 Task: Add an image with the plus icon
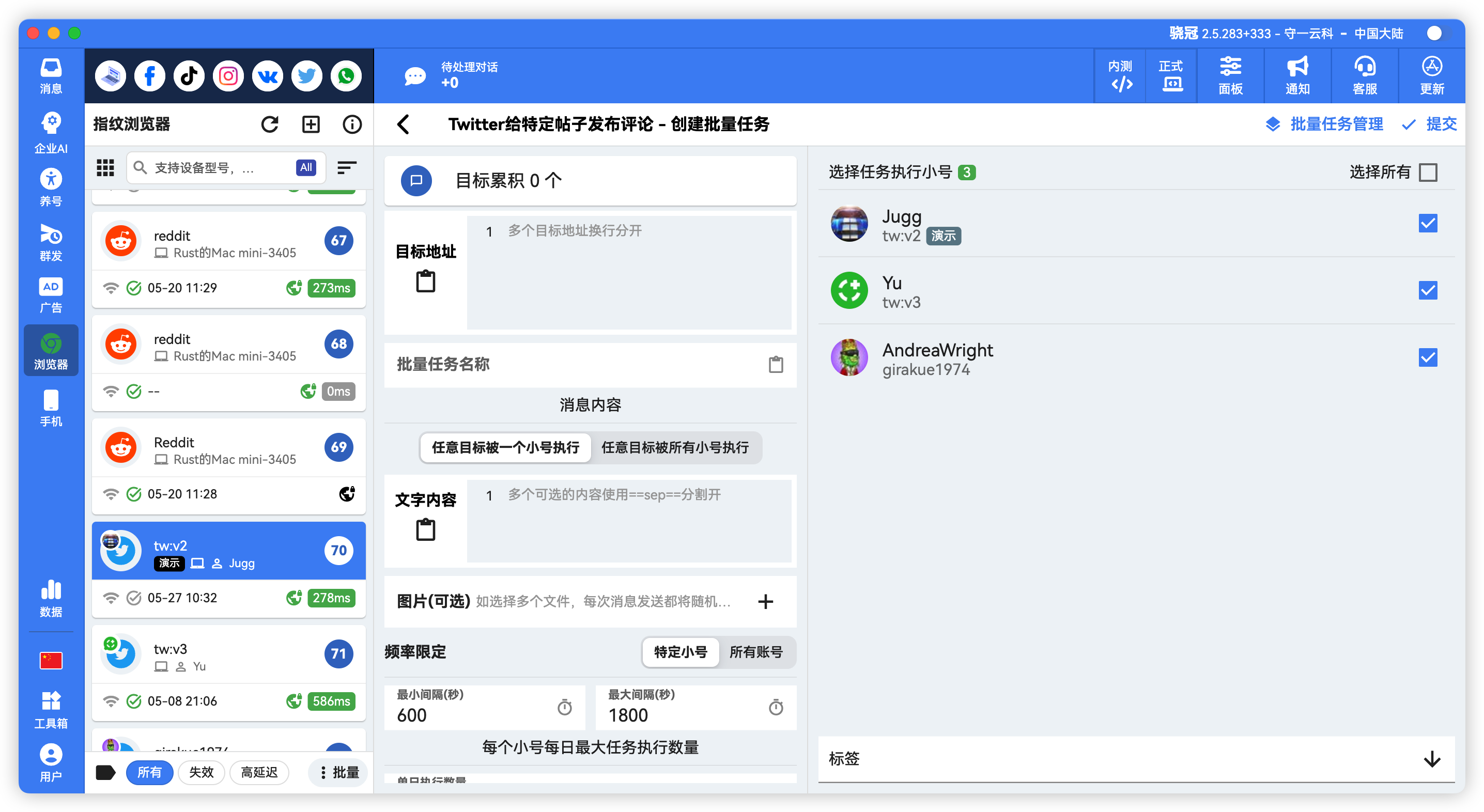[766, 602]
